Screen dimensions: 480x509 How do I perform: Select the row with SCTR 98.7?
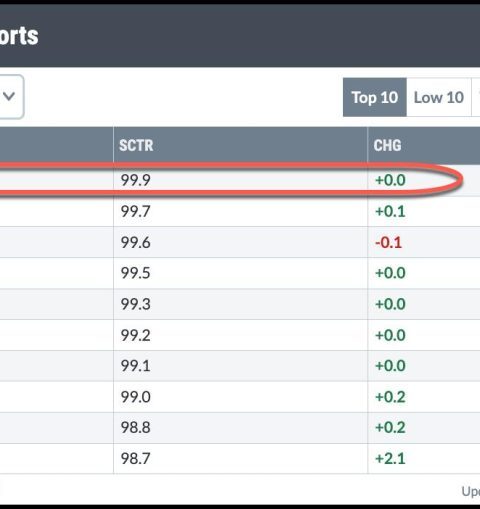click(240, 458)
